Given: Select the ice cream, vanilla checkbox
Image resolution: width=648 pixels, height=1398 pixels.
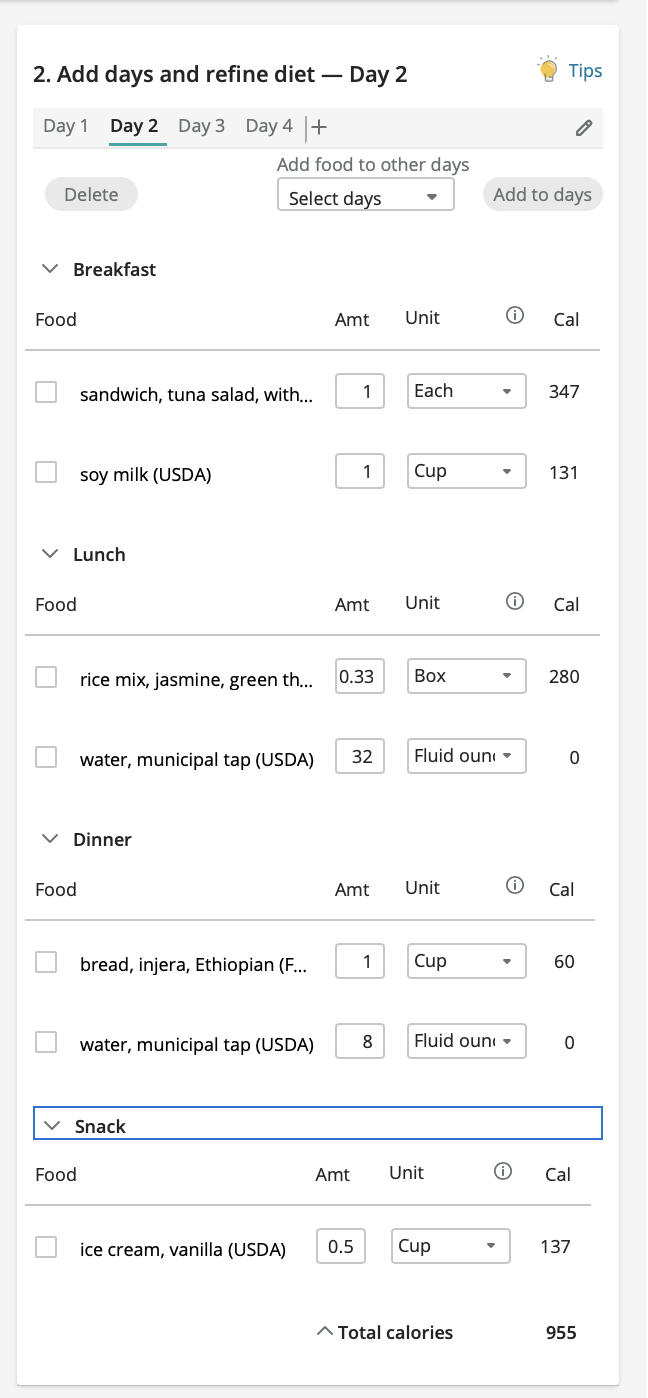Looking at the screenshot, I should pos(46,1247).
